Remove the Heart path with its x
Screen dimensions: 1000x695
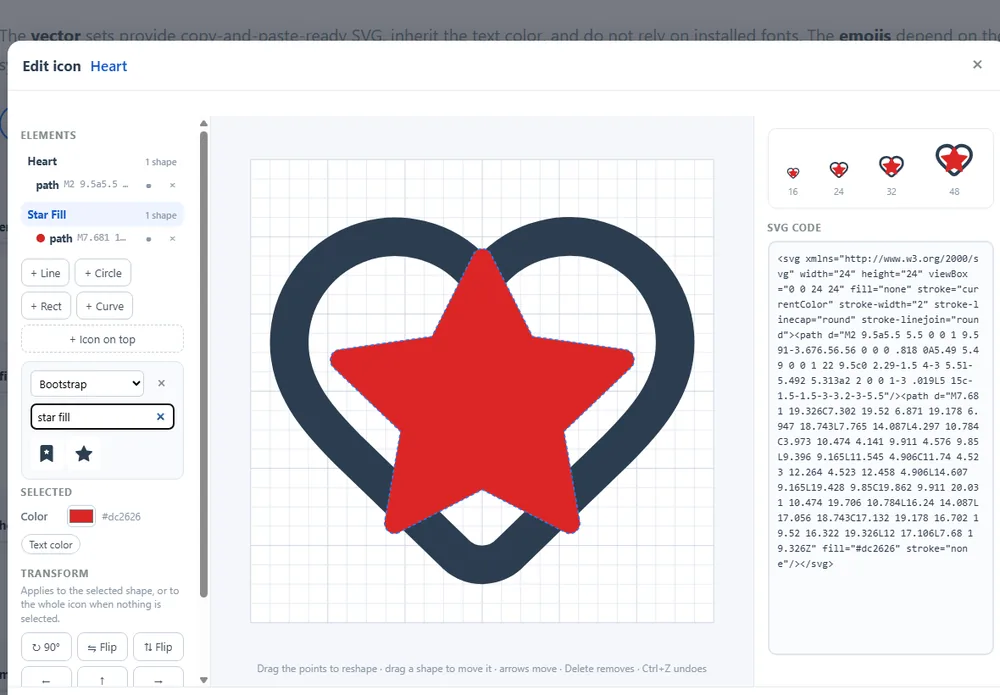172,185
